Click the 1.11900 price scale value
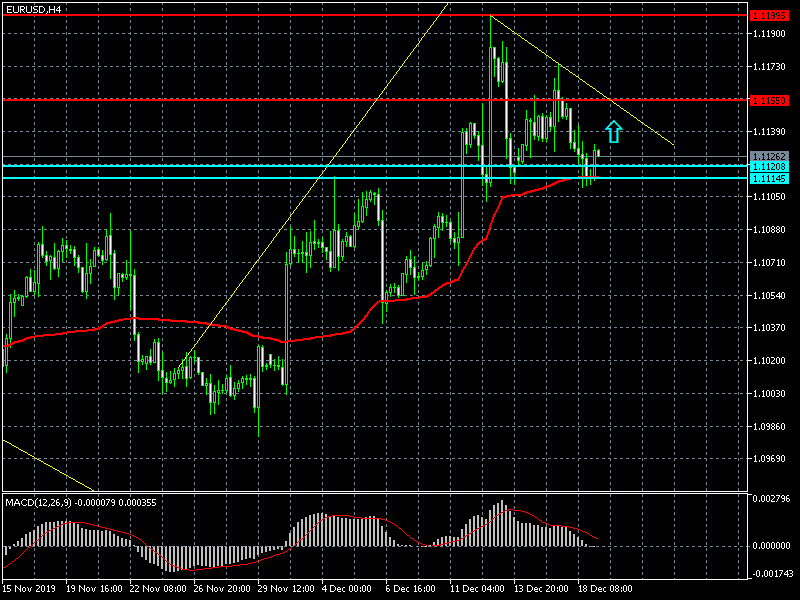The width and height of the screenshot is (800, 600). tap(769, 34)
